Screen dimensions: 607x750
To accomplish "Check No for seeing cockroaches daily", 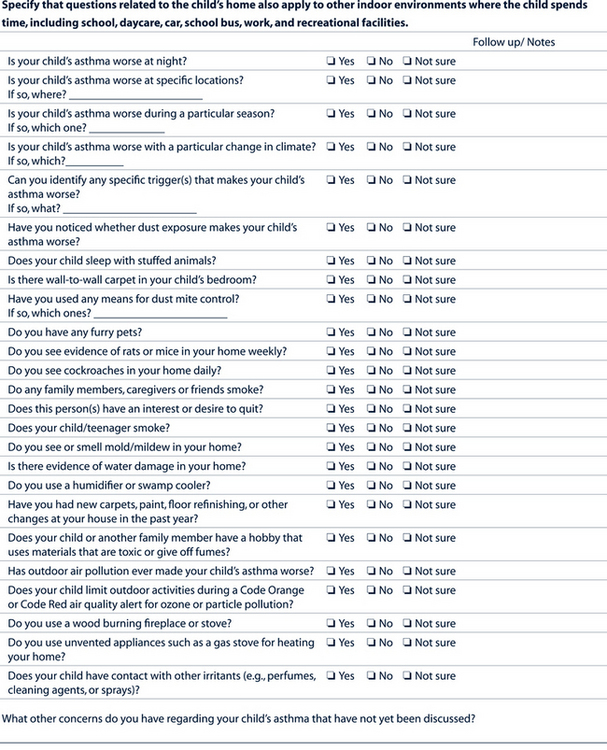I will pos(370,370).
